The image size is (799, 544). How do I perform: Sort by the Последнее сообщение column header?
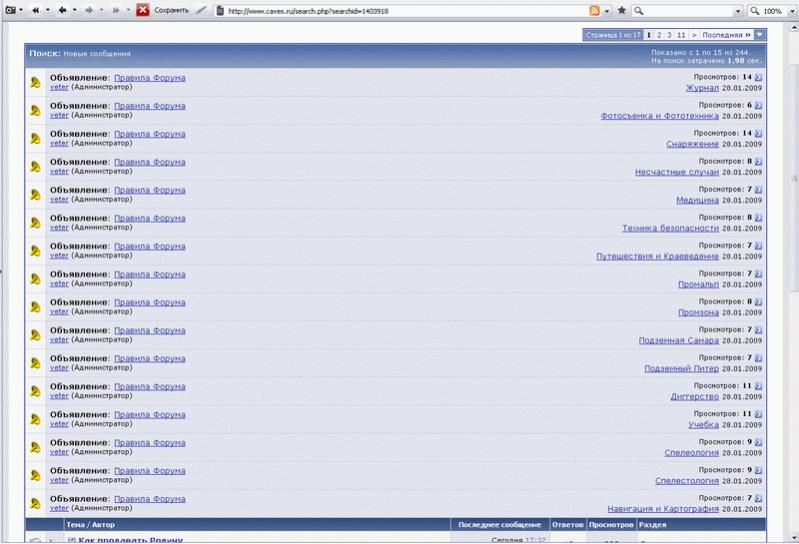pyautogui.click(x=499, y=524)
